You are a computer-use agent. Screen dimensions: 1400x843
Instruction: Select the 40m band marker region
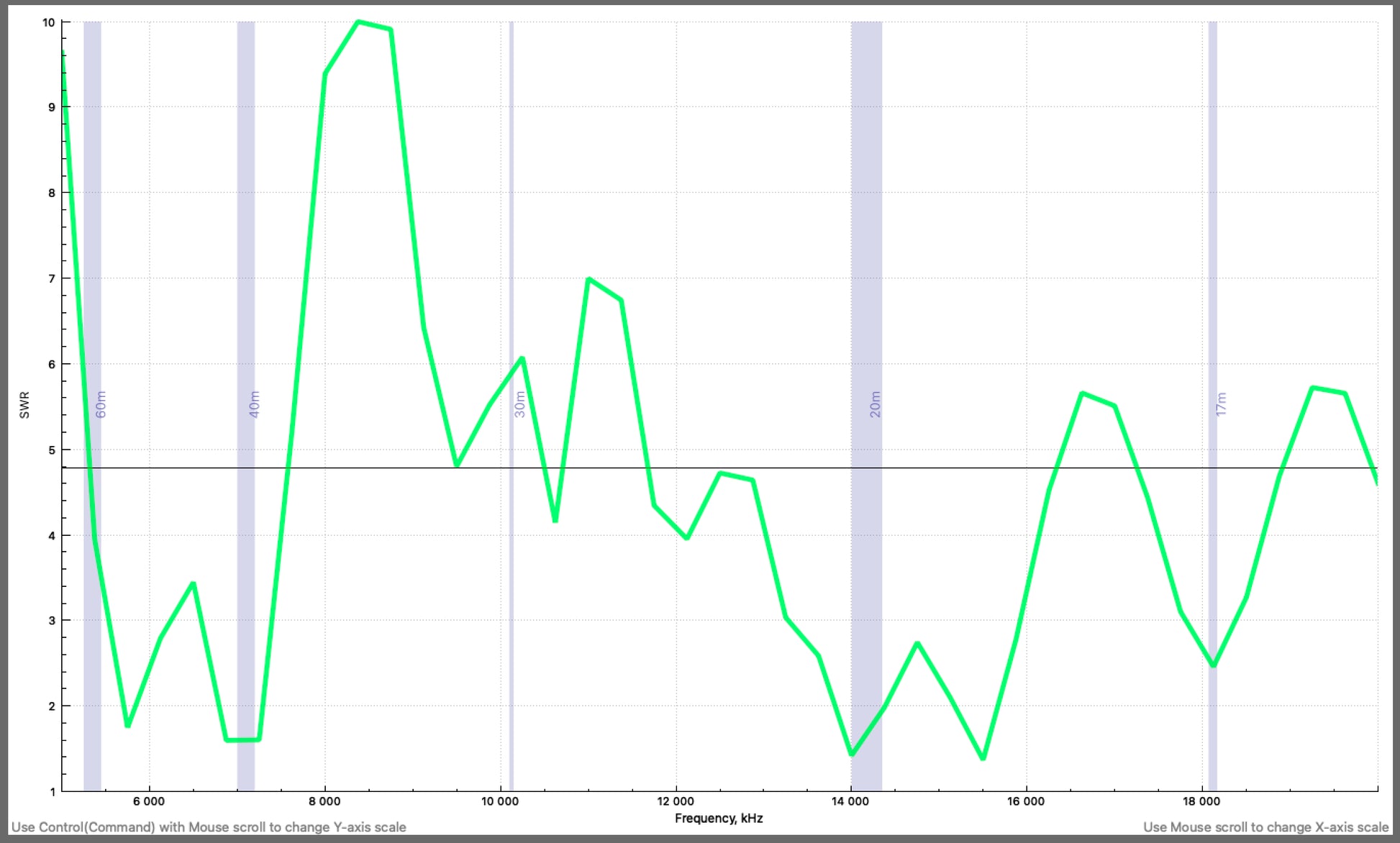[245, 403]
